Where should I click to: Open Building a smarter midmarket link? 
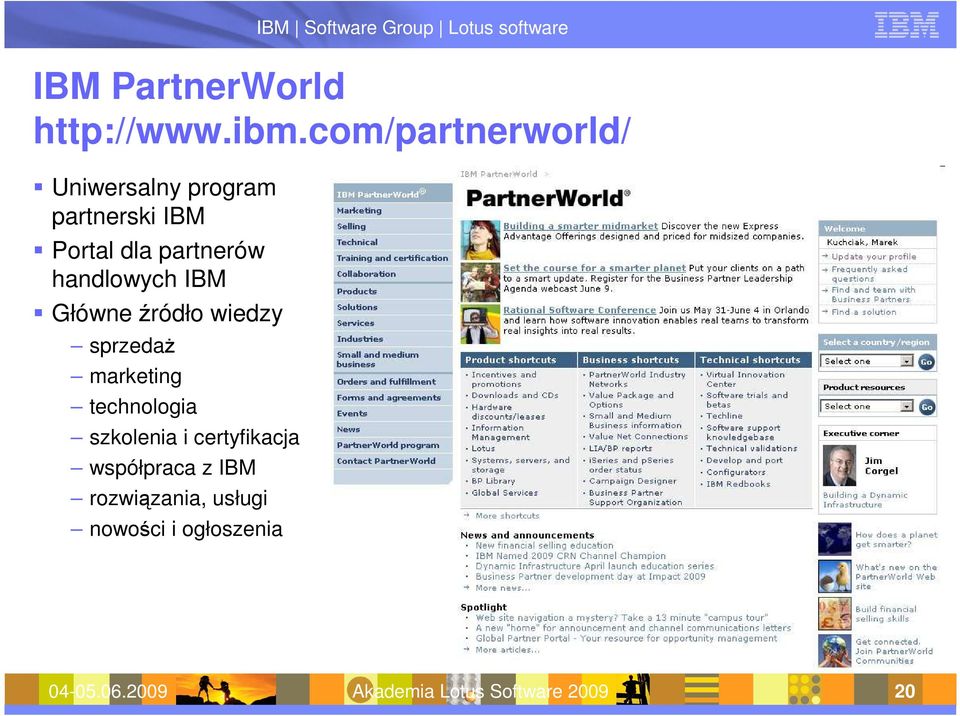tap(580, 226)
